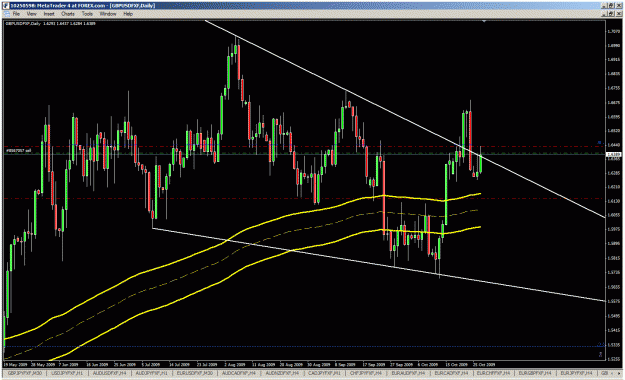Image resolution: width=625 pixels, height=380 pixels.
Task: Click the chart document icon beside File menu
Action: click(6, 14)
